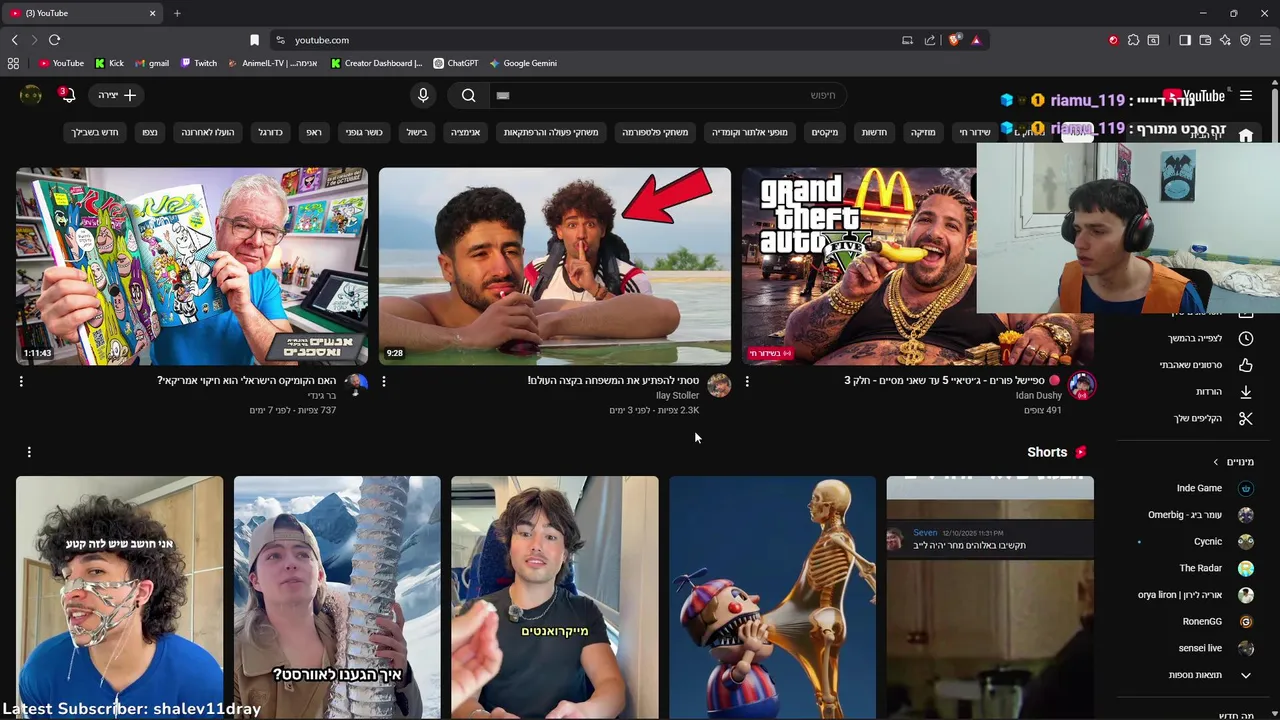Click the red extension icon in toolbar
The height and width of the screenshot is (720, 1280).
[1113, 40]
